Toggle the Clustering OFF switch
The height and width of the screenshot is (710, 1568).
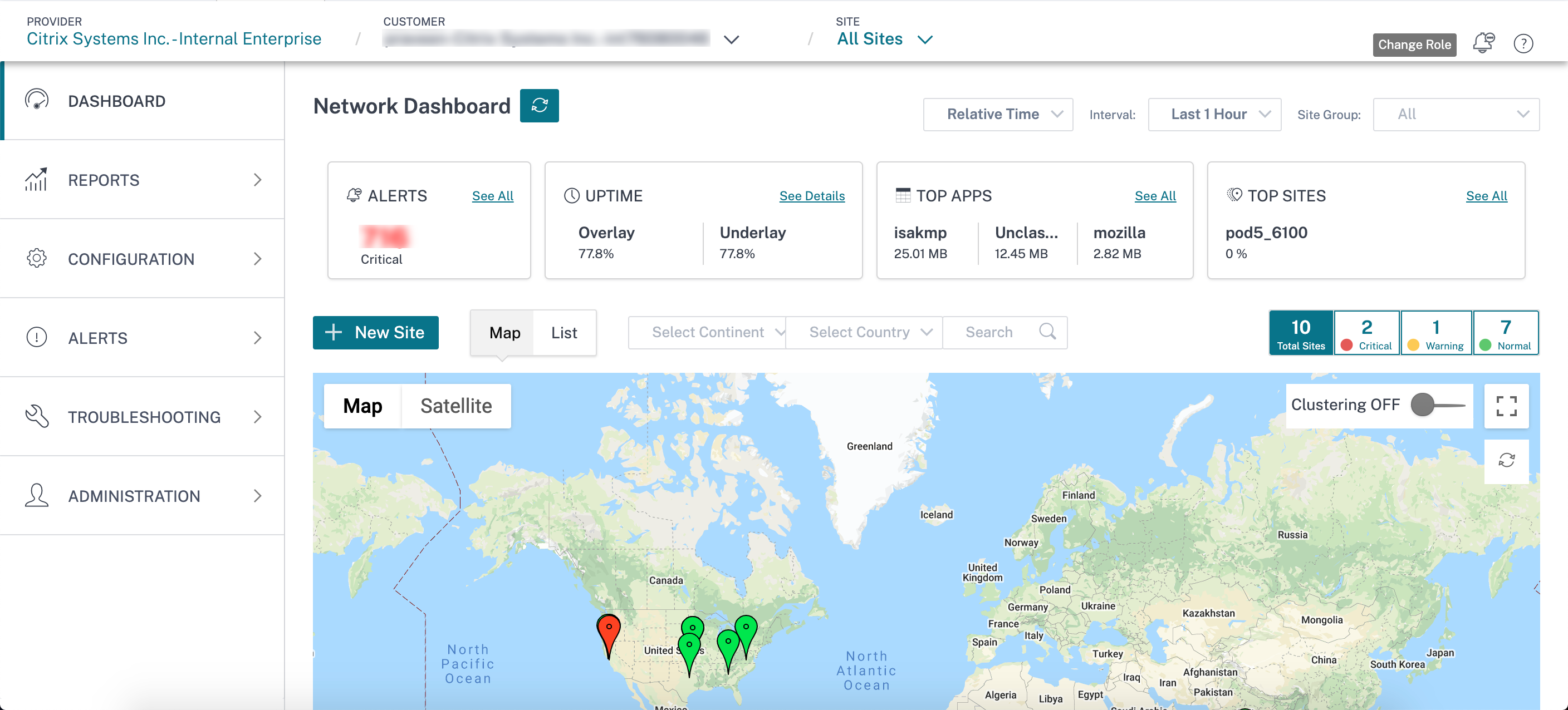coord(1438,405)
